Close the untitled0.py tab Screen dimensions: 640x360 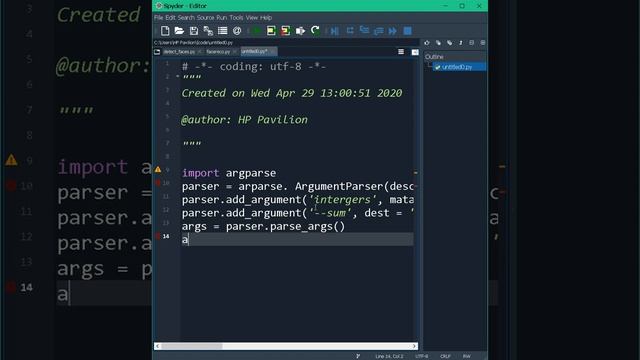272,51
